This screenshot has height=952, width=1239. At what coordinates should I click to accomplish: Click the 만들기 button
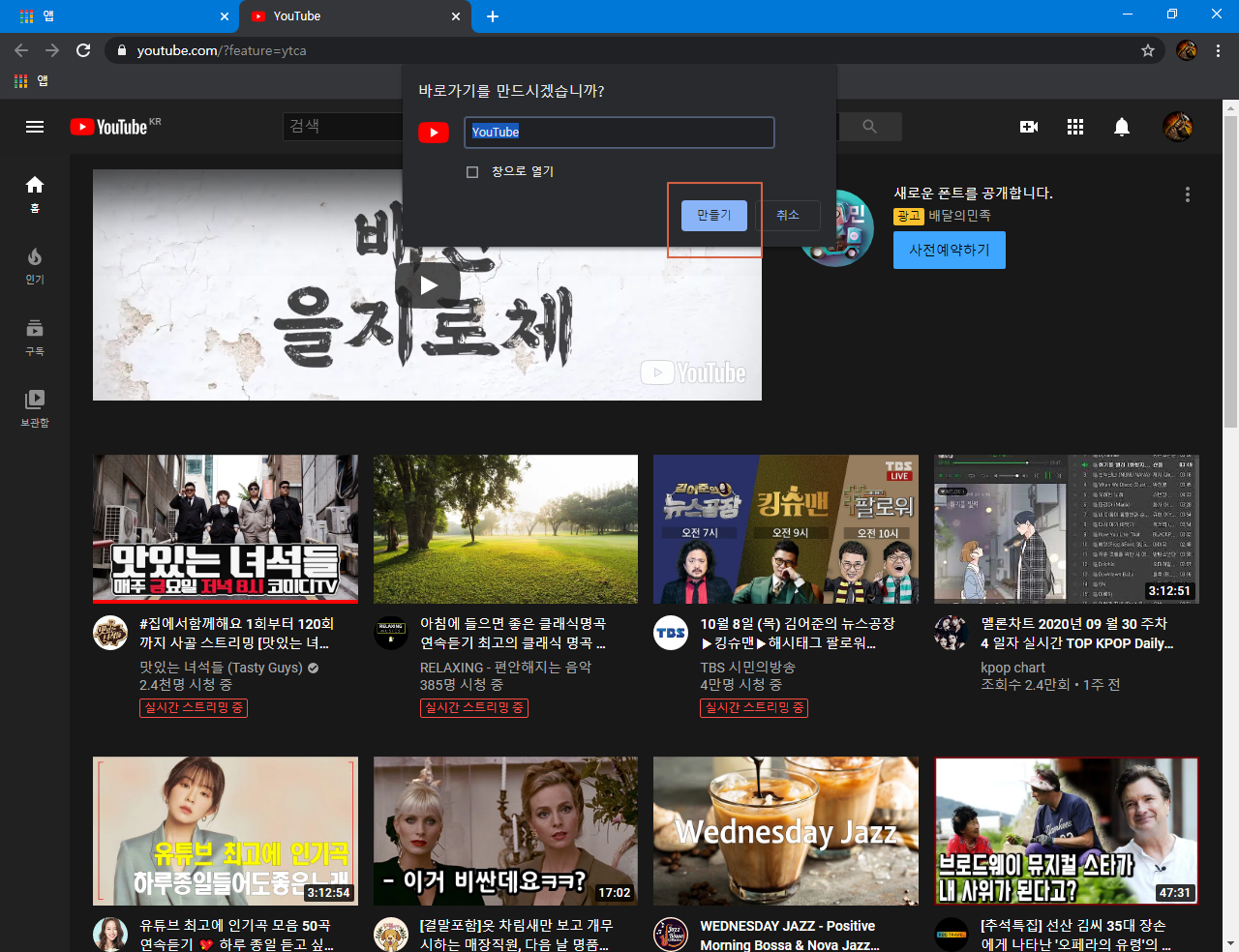(x=714, y=216)
